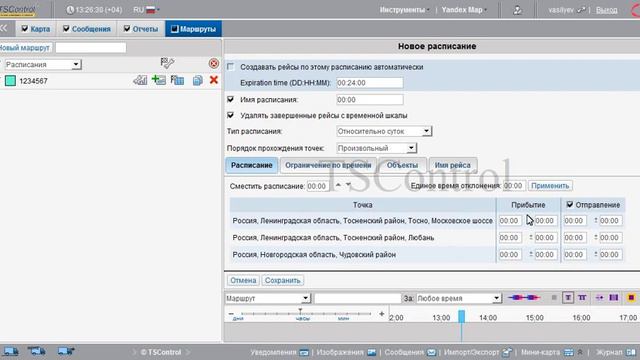
Task: Click the red circled X delete-all icon
Action: 213,63
